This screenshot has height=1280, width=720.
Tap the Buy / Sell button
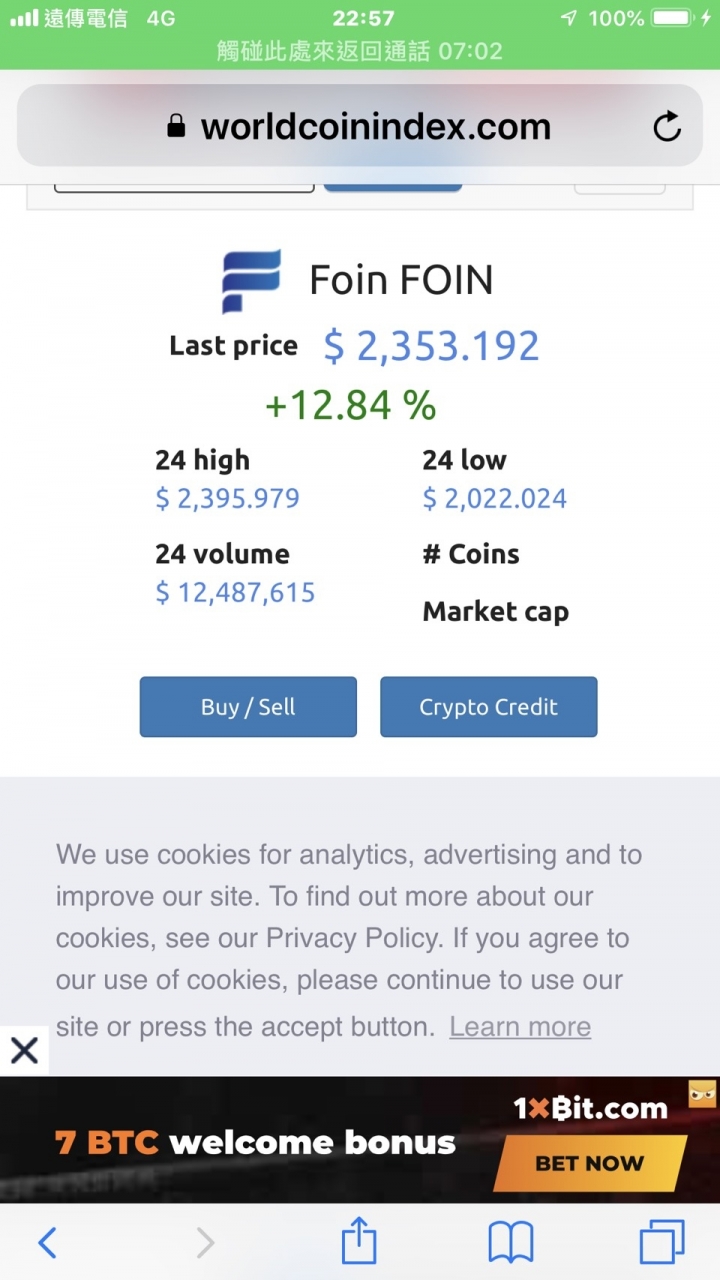click(248, 707)
